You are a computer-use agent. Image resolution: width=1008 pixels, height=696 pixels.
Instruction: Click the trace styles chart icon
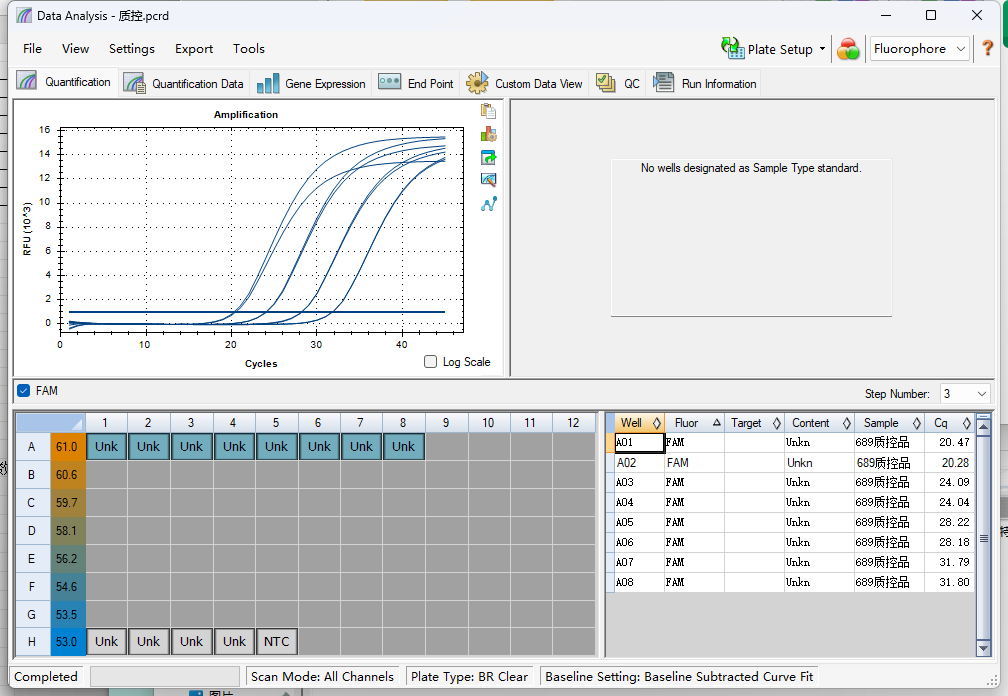[488, 134]
